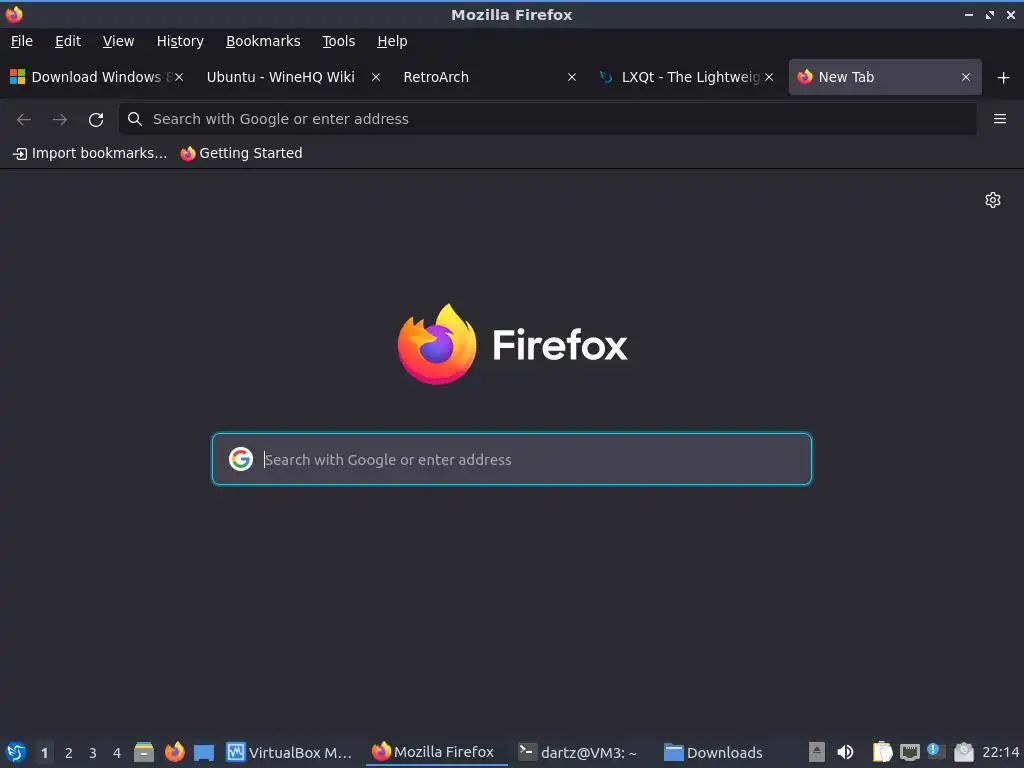Viewport: 1024px width, 768px height.
Task: Close the Ubuntu - WineHQ Wiki tab
Action: (376, 77)
